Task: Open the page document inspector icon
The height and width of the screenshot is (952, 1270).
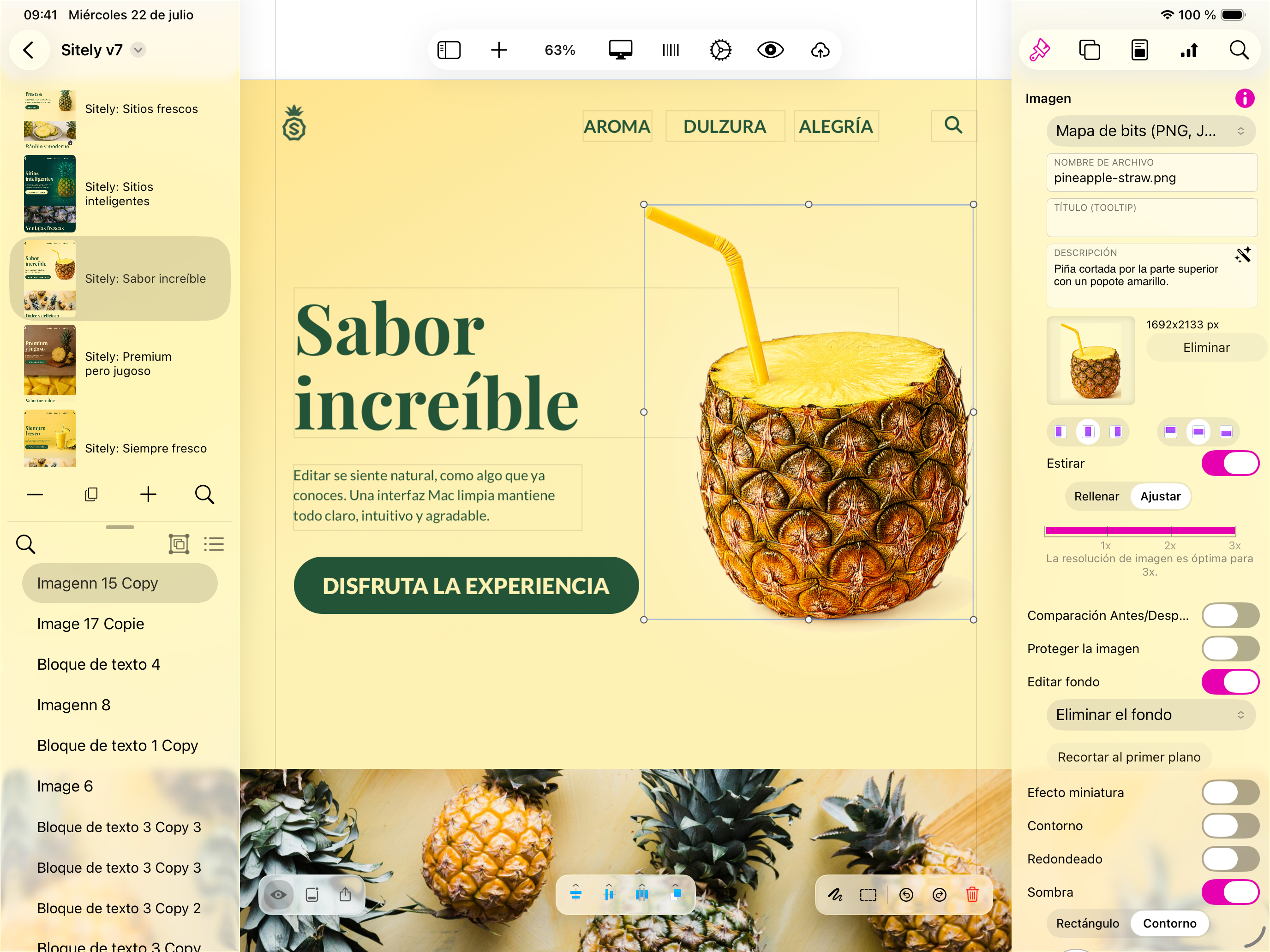Action: point(1140,50)
